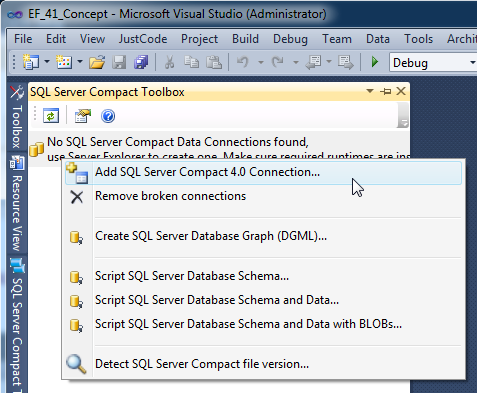477x393 pixels.
Task: Click the Cut scissors icon
Action: [169, 62]
